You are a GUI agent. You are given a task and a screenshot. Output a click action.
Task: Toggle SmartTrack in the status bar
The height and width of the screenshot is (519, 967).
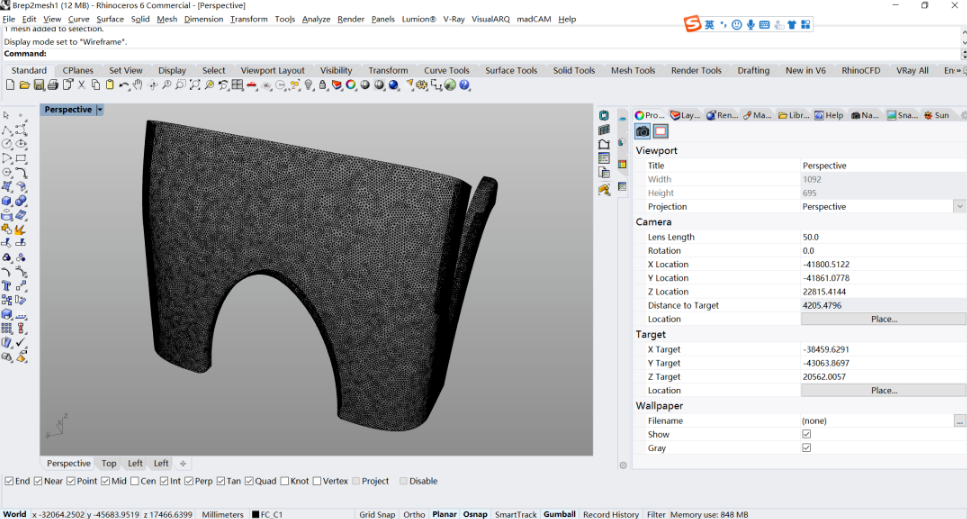pos(516,514)
